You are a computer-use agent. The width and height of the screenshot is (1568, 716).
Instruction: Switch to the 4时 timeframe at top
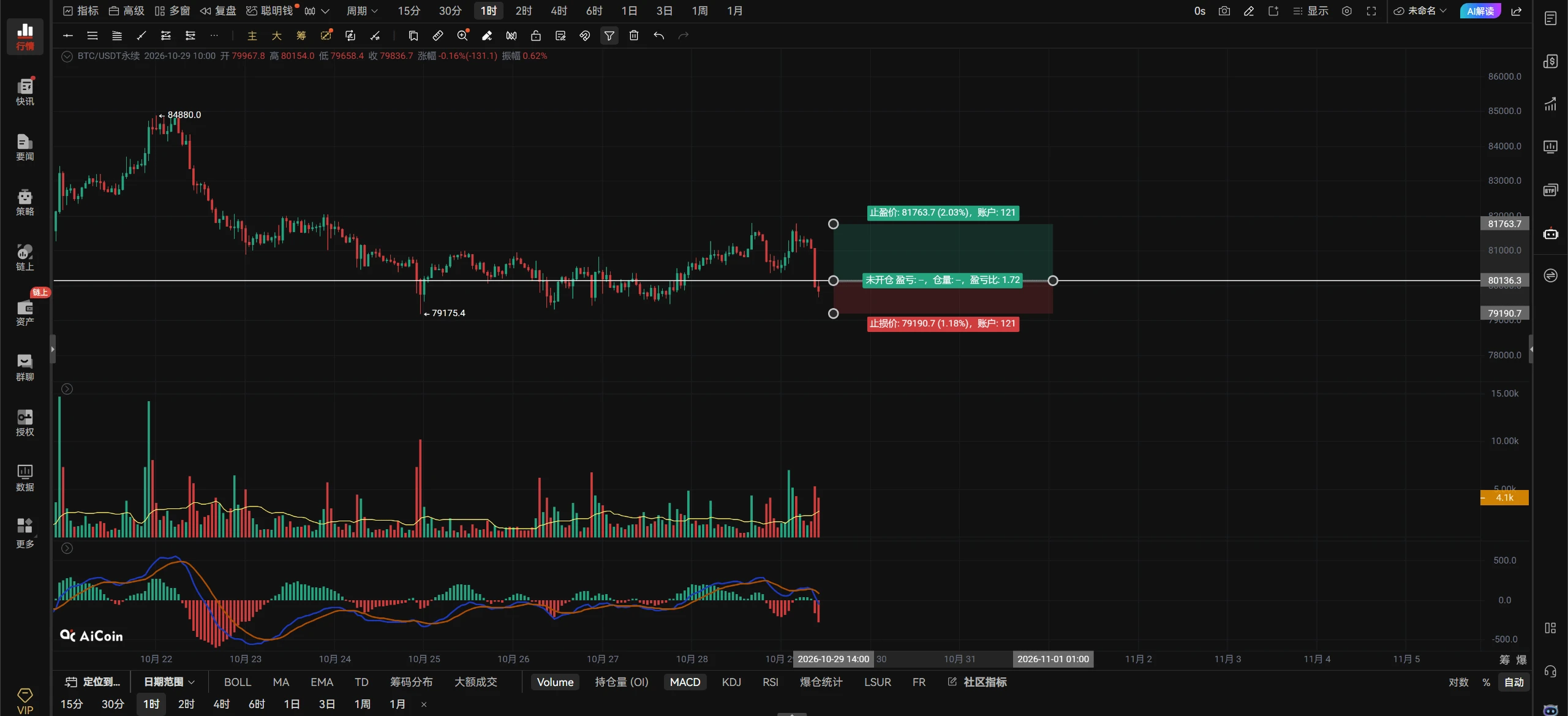pyautogui.click(x=559, y=11)
